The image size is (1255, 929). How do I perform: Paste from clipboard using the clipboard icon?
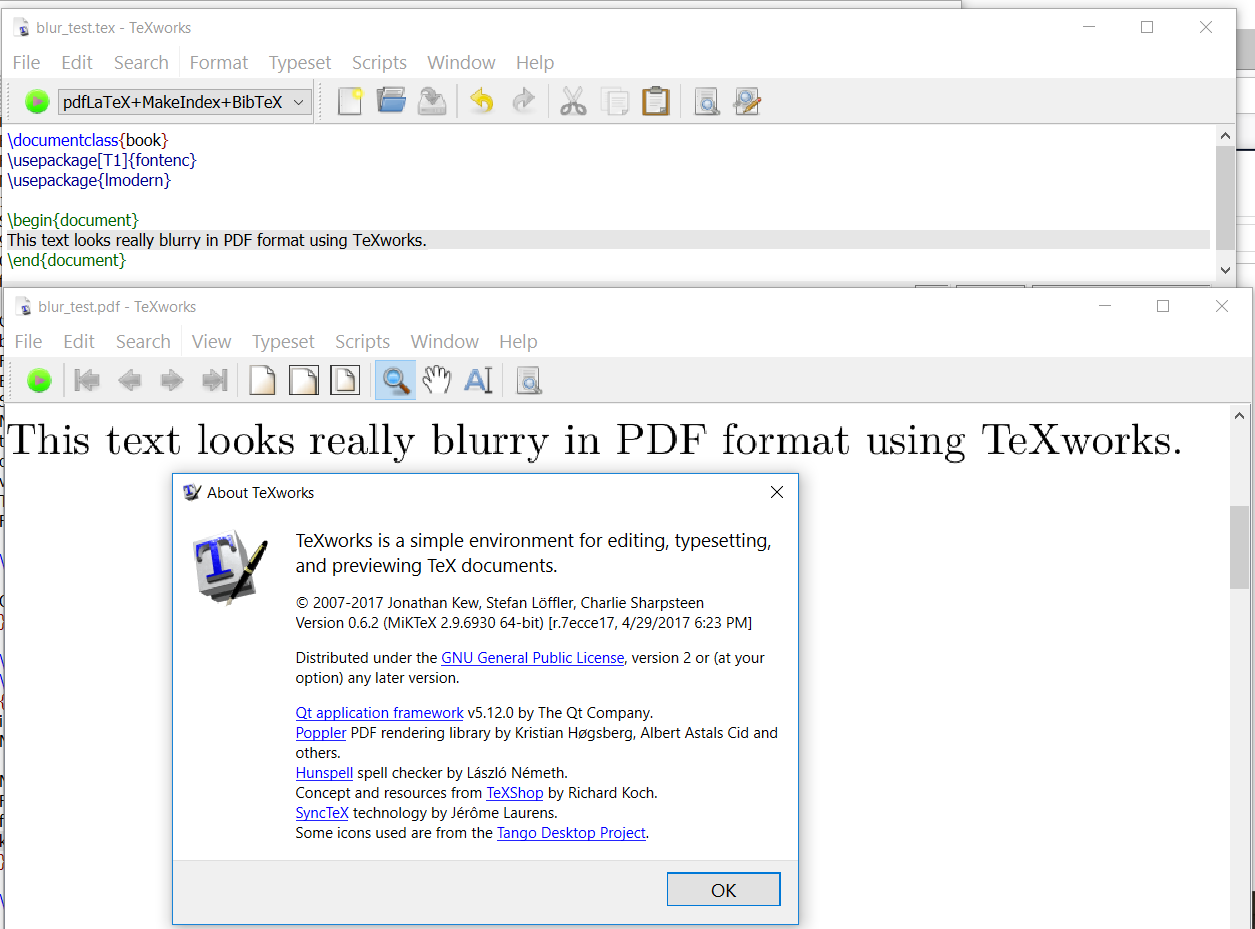coord(655,101)
